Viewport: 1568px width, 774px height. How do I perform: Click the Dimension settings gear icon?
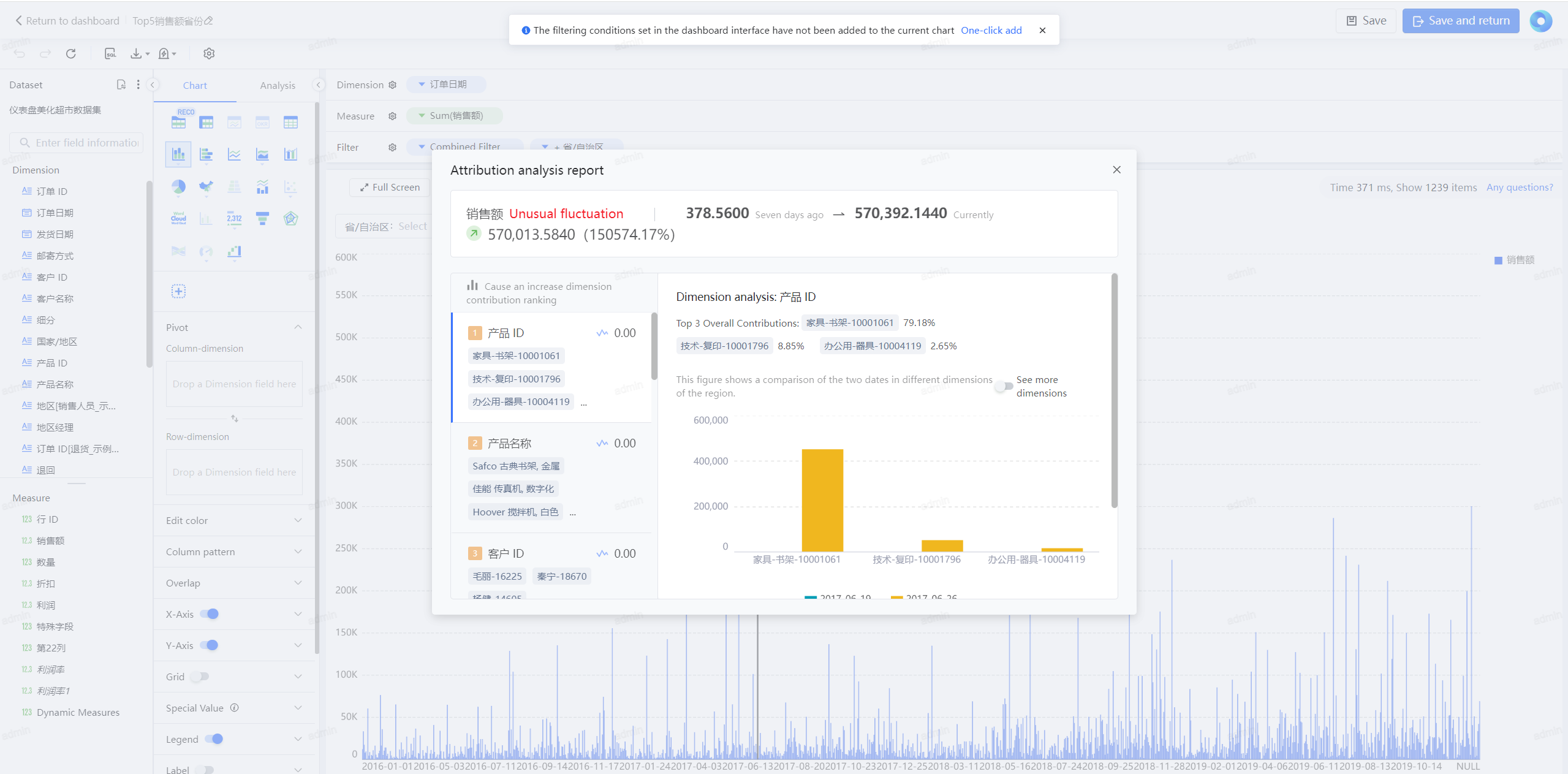(x=392, y=85)
